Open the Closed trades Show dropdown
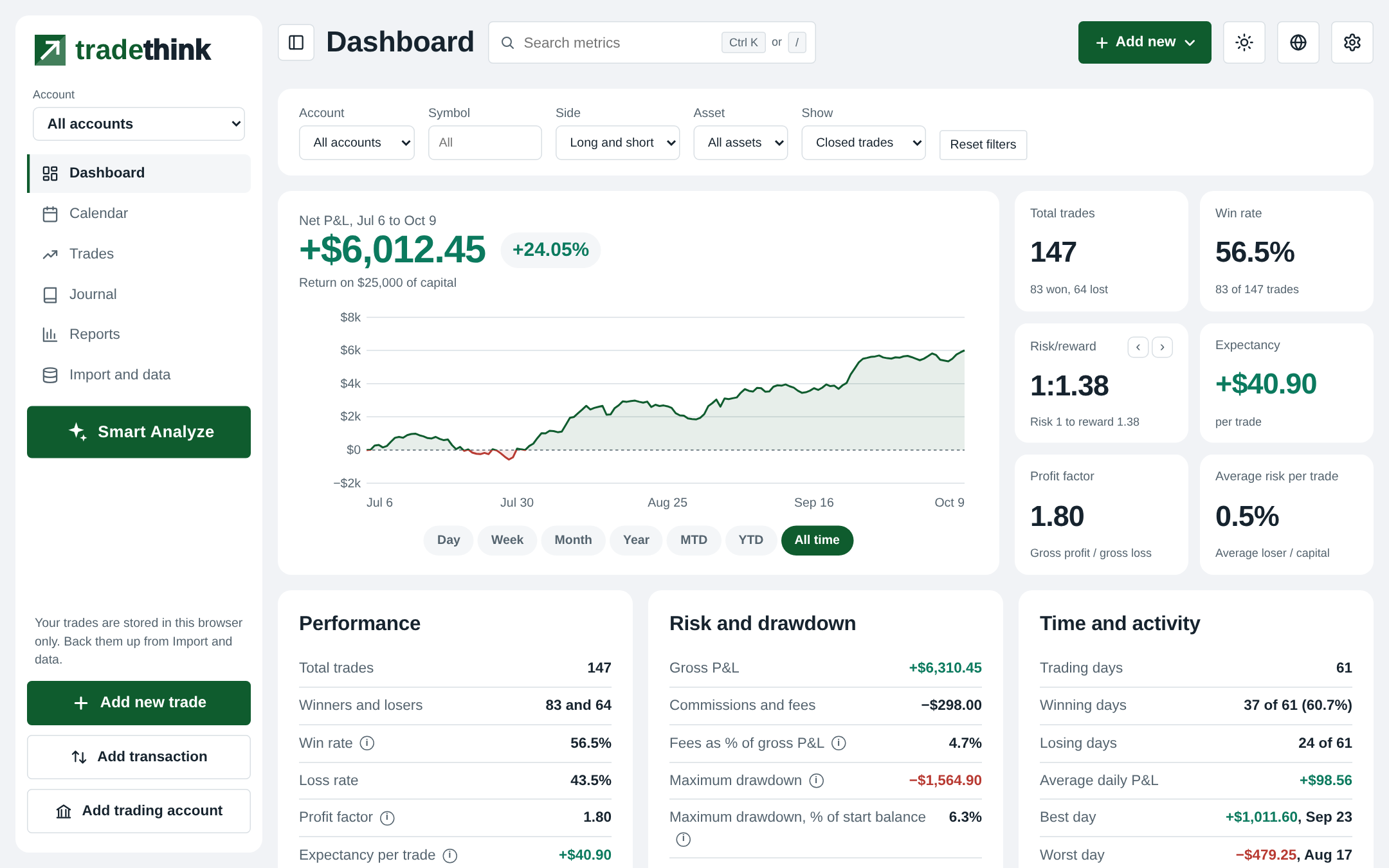Image resolution: width=1389 pixels, height=868 pixels. coord(864,143)
